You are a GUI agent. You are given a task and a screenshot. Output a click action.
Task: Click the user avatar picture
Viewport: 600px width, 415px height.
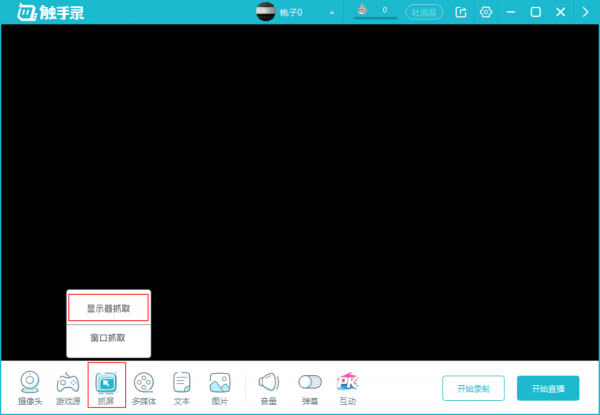pos(266,12)
